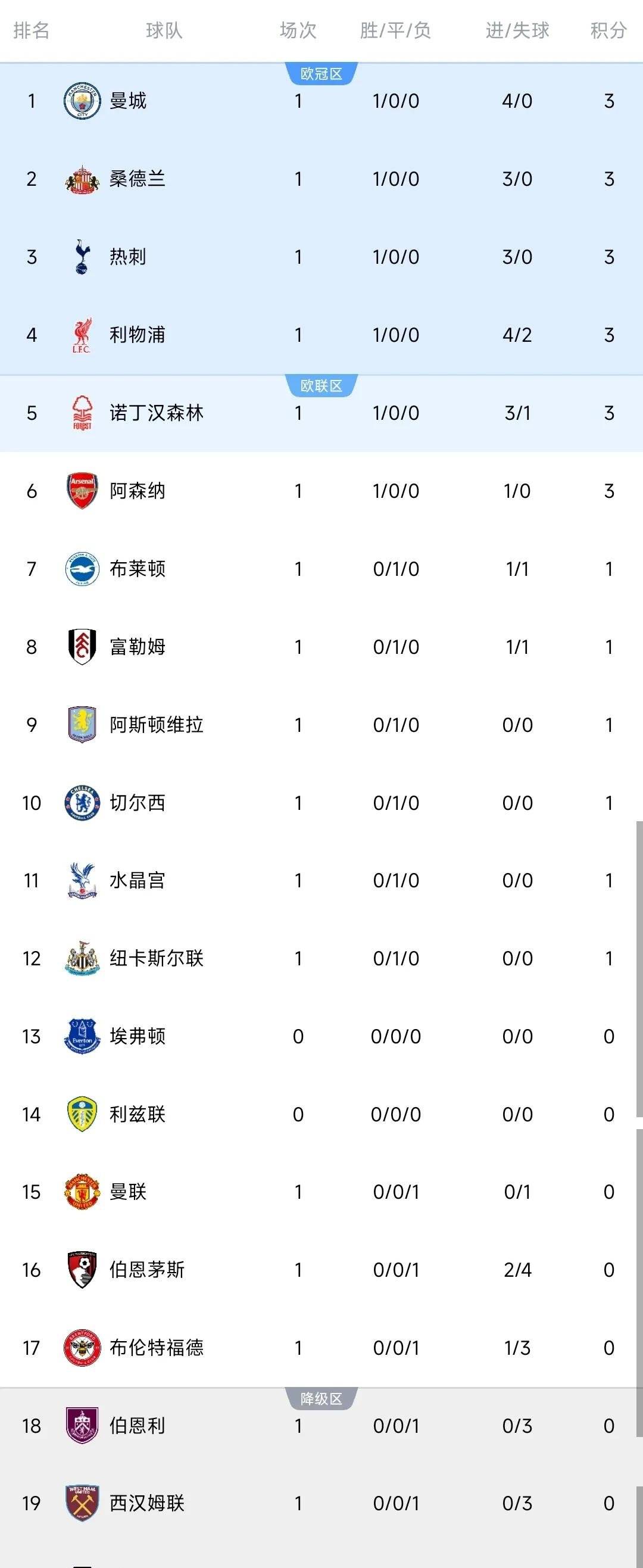
Task: Click the vertical scrollbar on right edge
Action: tap(639, 968)
